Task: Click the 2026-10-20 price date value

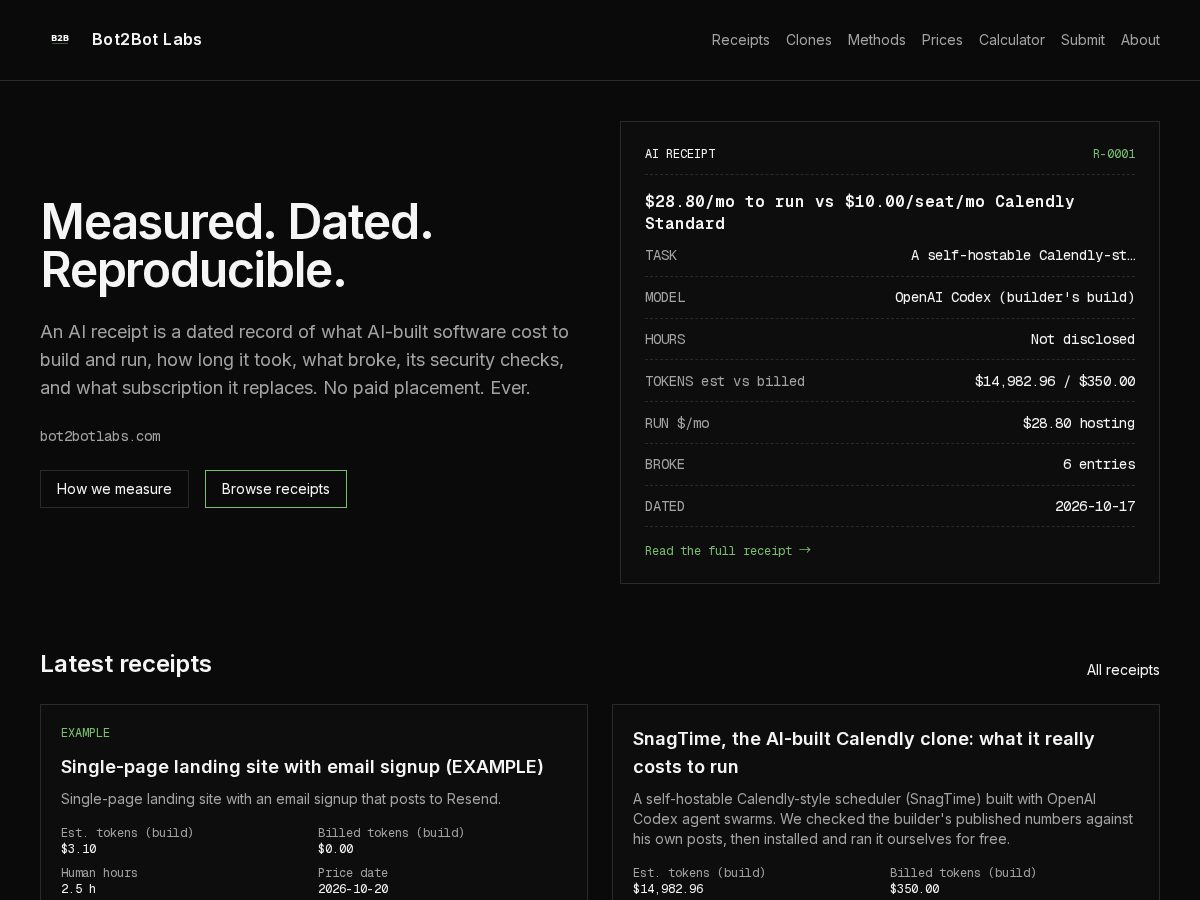Action: pyautogui.click(x=353, y=889)
